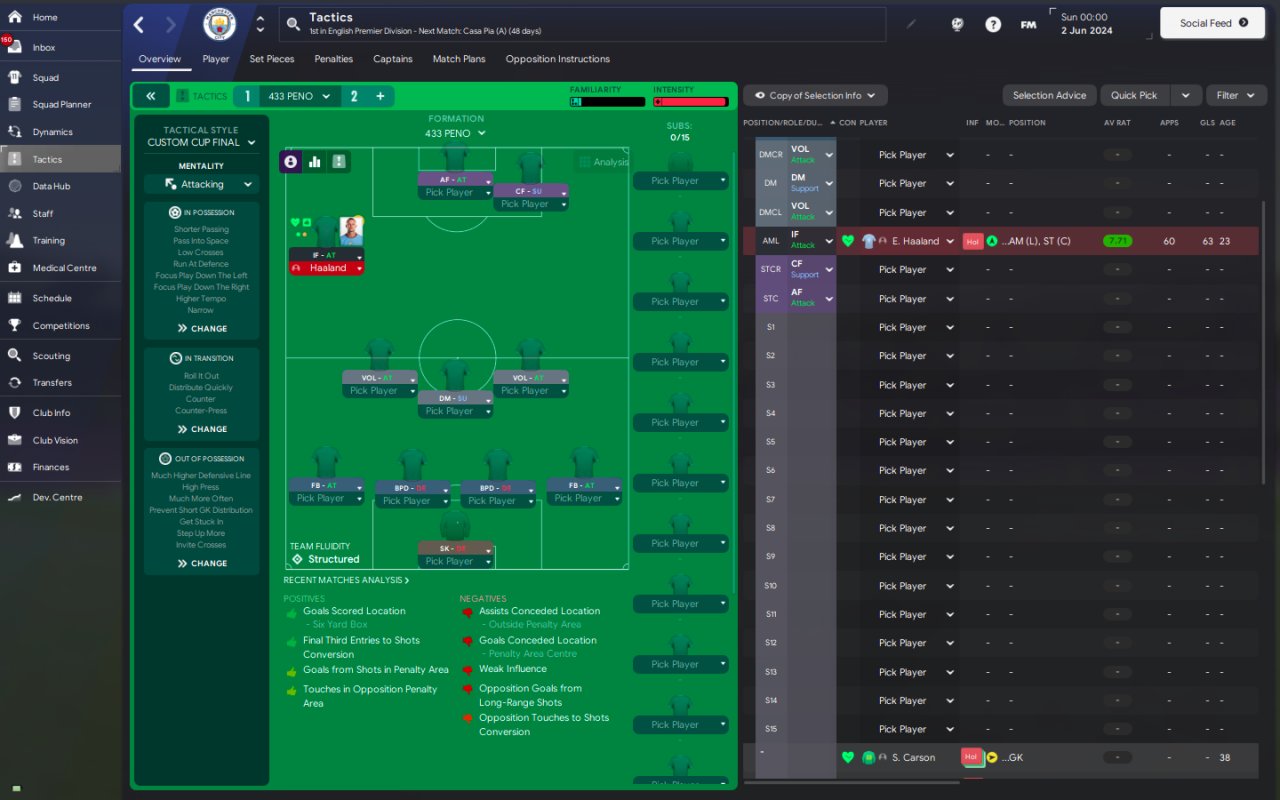This screenshot has height=800, width=1280.
Task: Click the search field showing Tactics
Action: 582,24
